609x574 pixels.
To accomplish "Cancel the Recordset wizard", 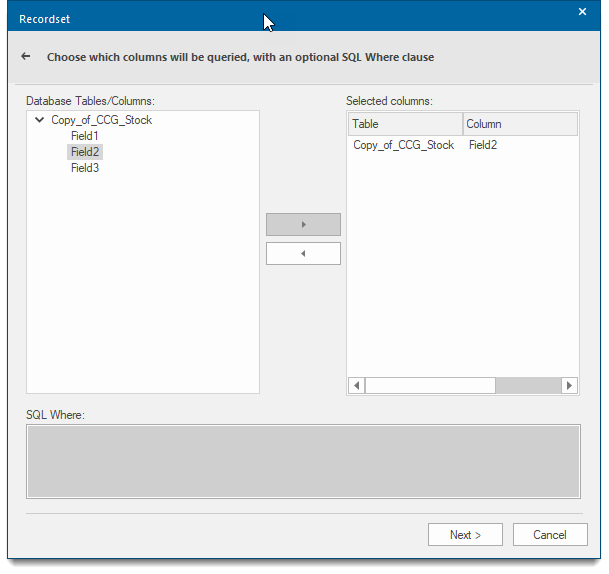I will (550, 534).
